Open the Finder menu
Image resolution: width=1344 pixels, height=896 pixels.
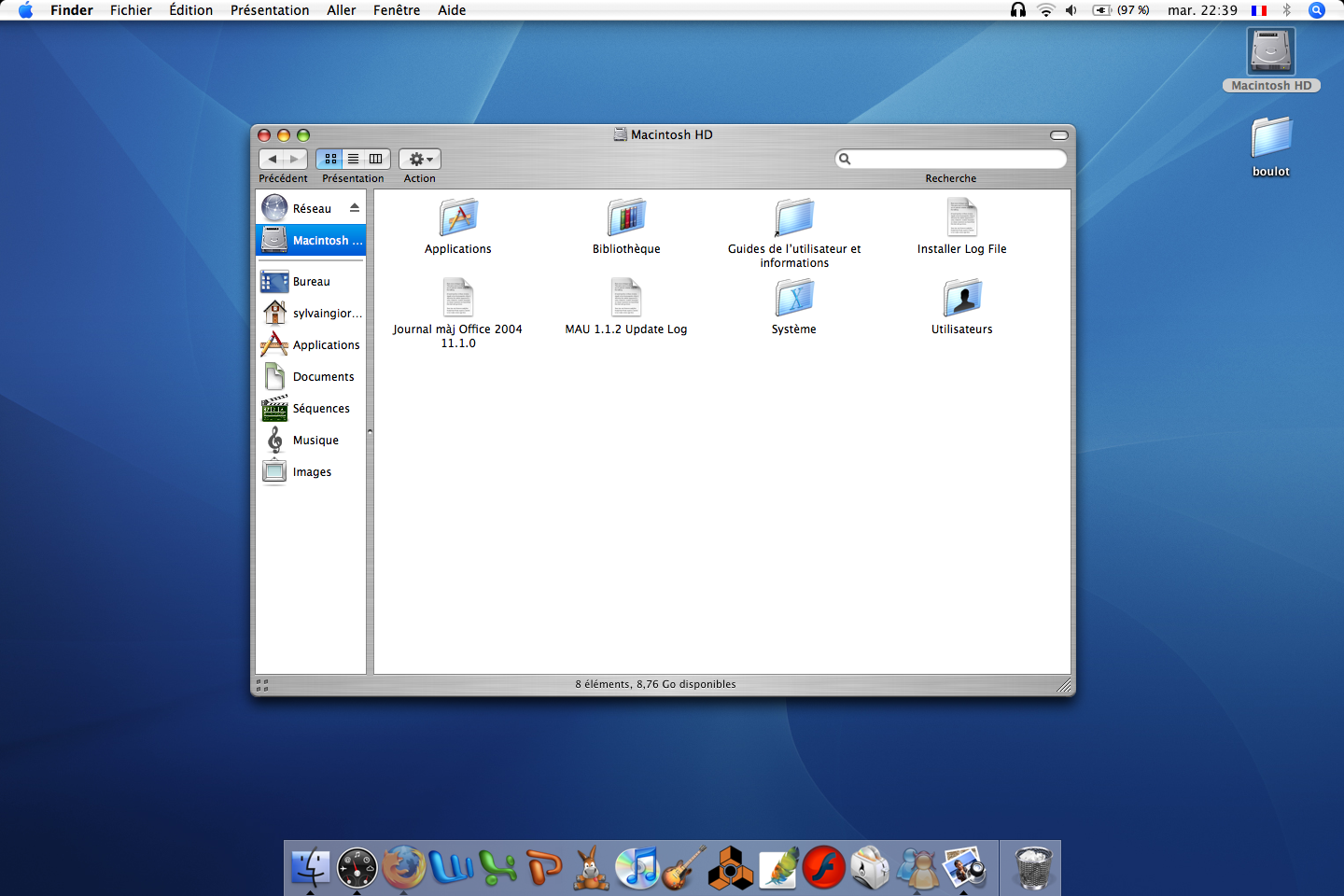[72, 10]
